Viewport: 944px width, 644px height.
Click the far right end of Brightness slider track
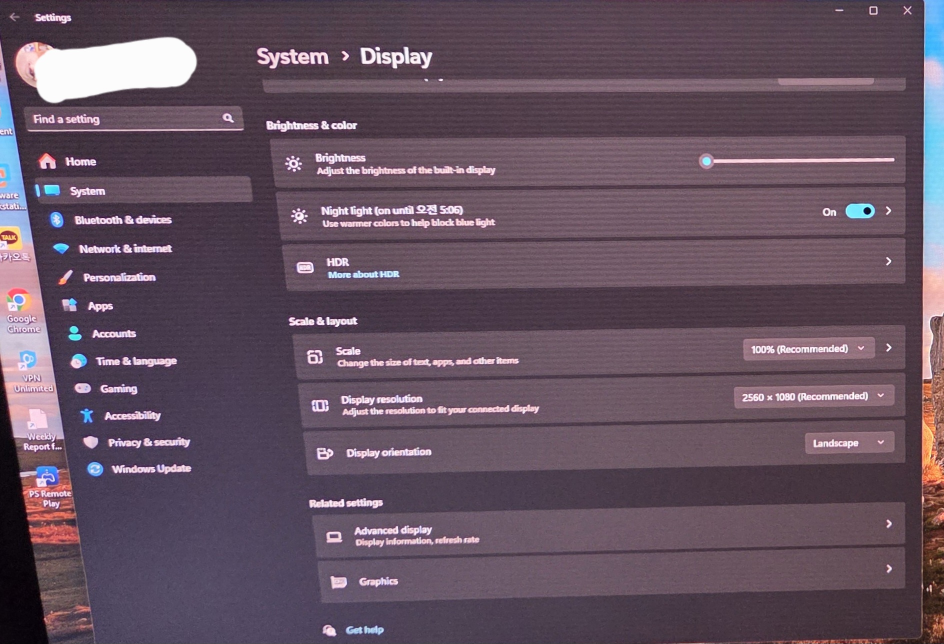pyautogui.click(x=892, y=159)
